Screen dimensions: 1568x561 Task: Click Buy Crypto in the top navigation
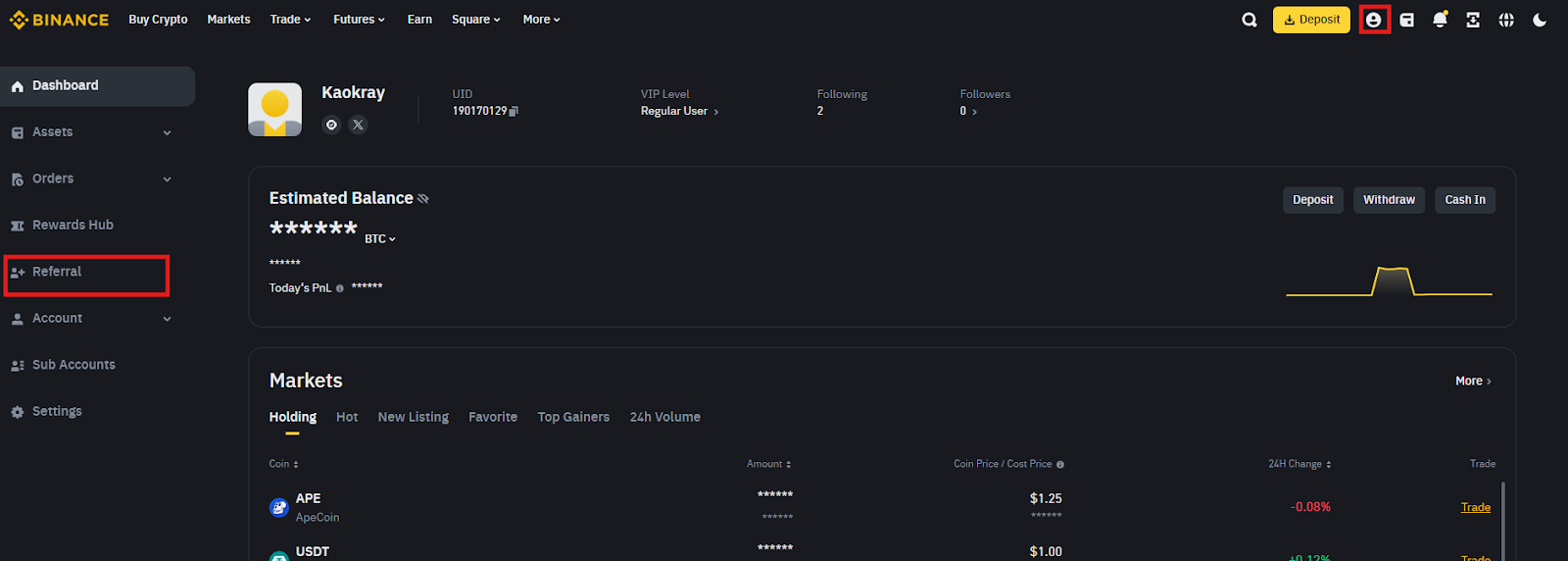158,20
